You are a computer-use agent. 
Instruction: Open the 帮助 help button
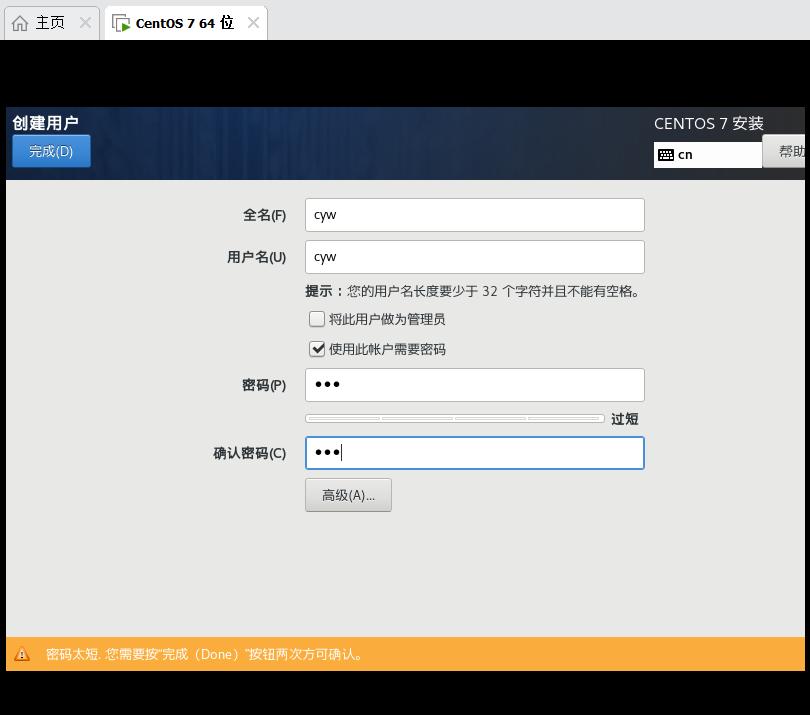pos(786,151)
